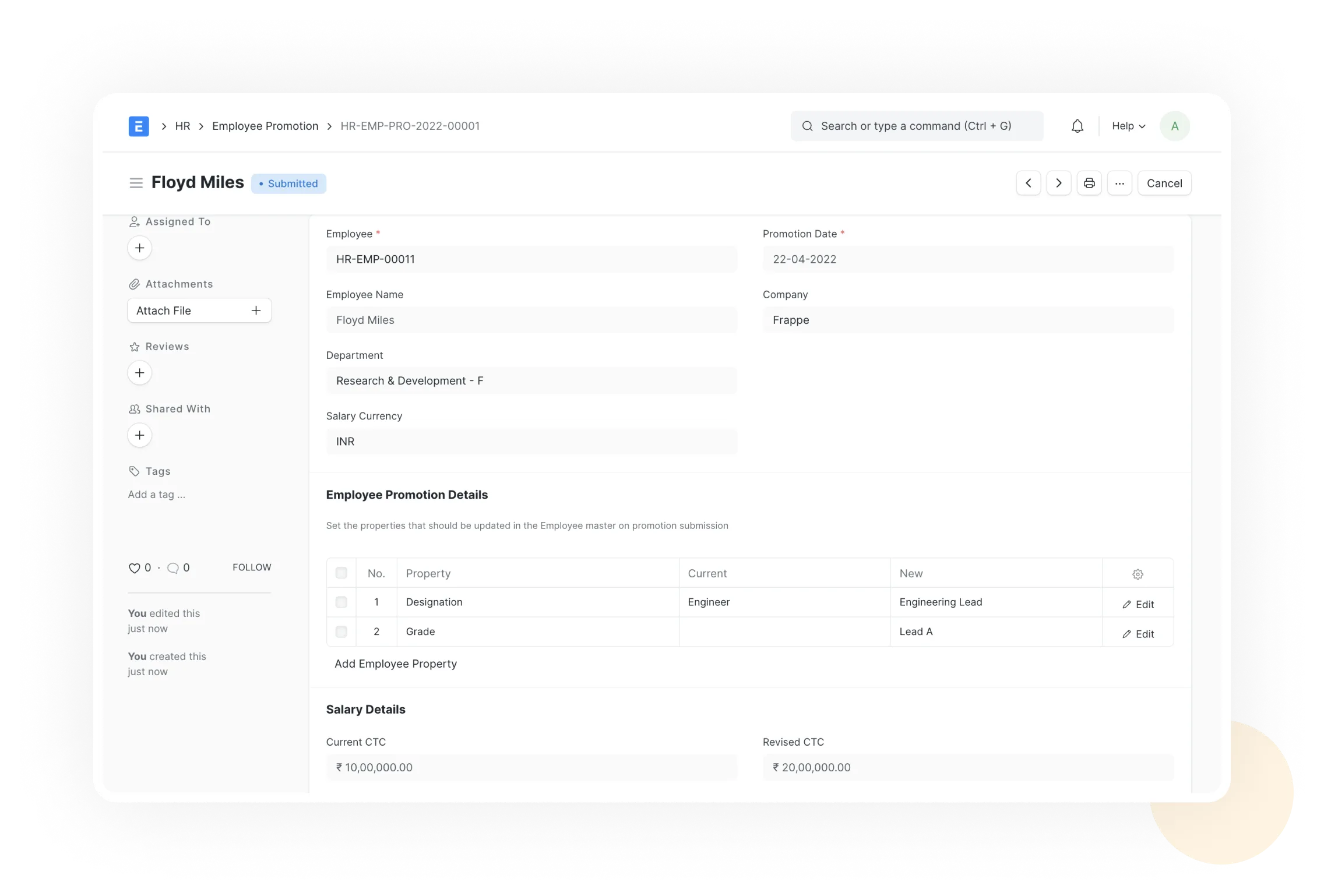Image resolution: width=1324 pixels, height=896 pixels.
Task: Click the plus icon in Attach File
Action: 256,311
